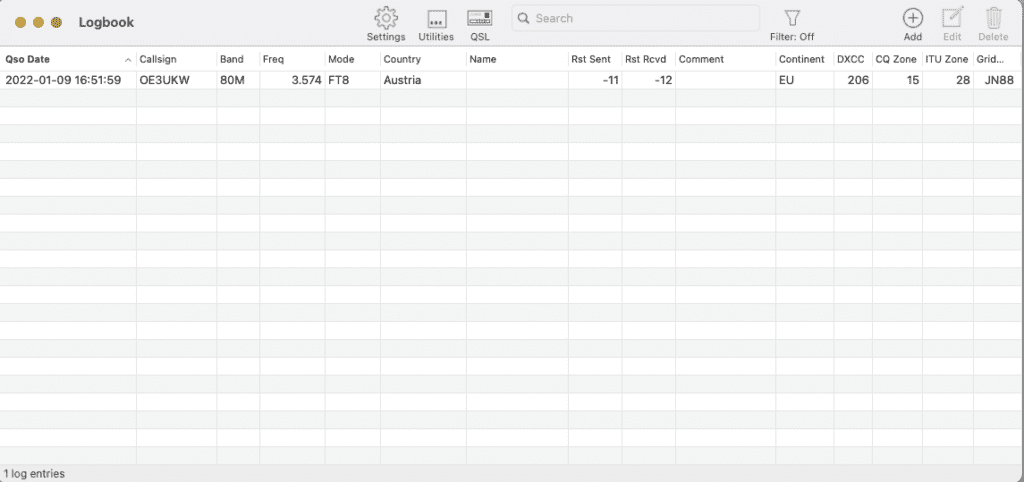Click the yellow minimize window button
The height and width of the screenshot is (482, 1024).
39,22
